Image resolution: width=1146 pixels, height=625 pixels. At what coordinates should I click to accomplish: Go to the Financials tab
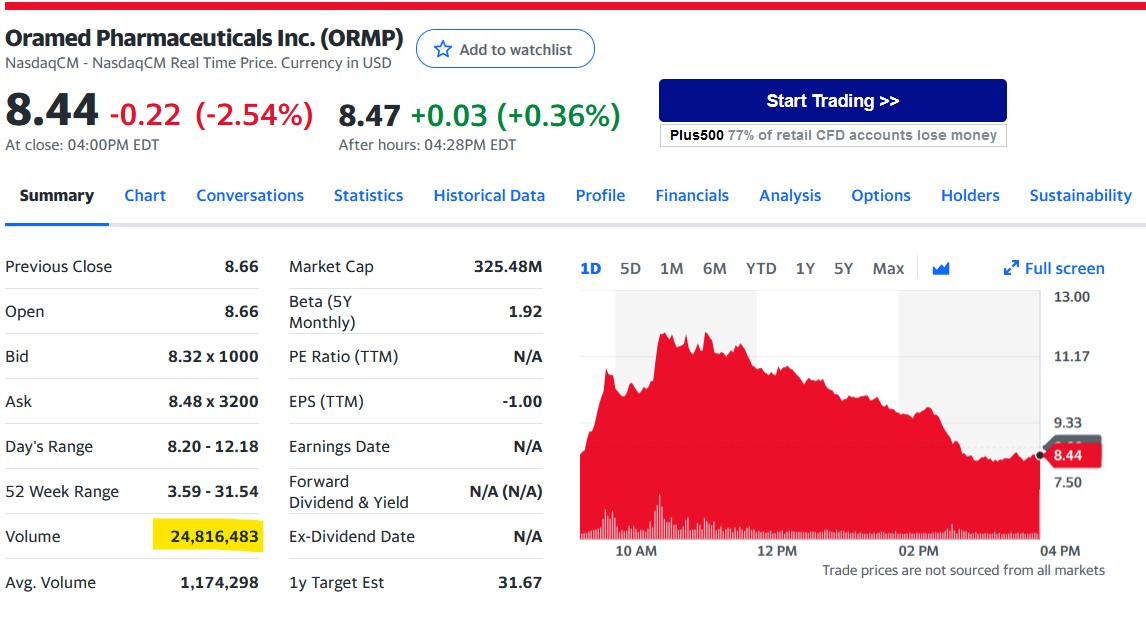click(x=692, y=195)
